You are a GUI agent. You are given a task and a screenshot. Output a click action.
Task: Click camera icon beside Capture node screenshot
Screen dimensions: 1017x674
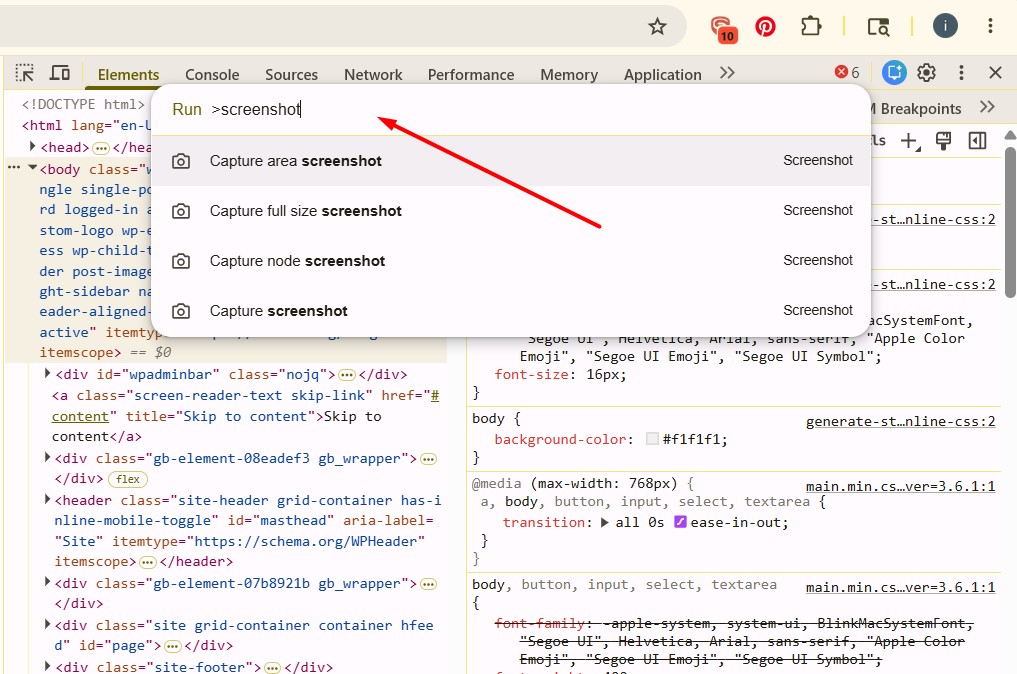click(181, 261)
